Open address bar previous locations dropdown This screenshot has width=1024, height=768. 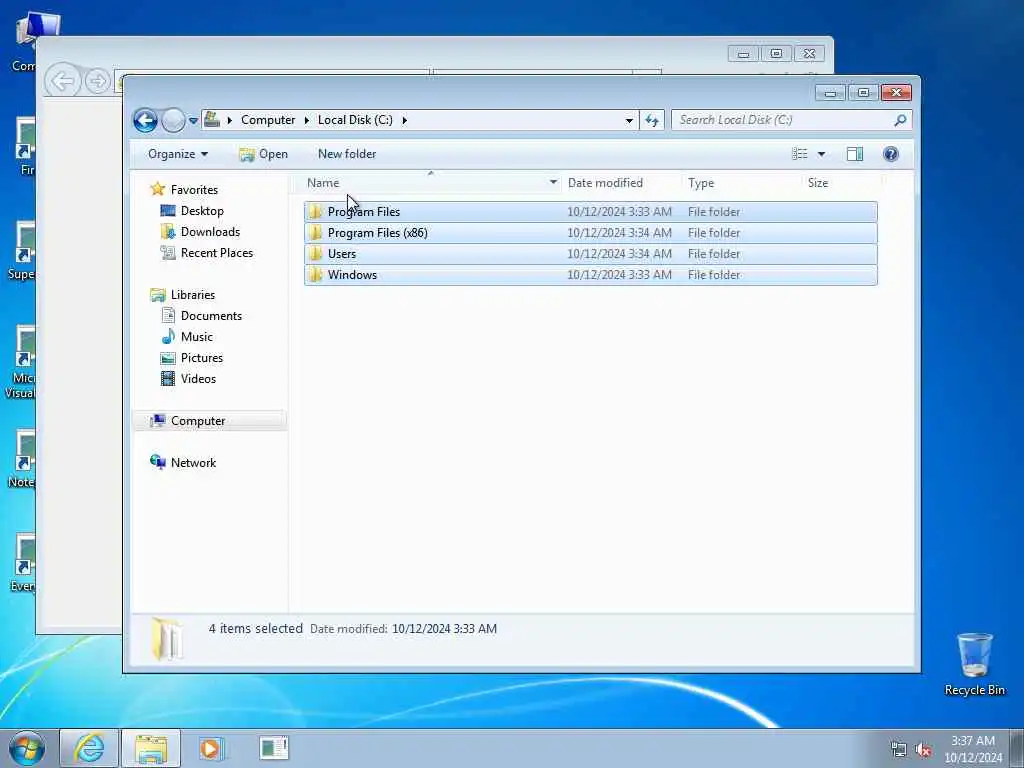(629, 120)
